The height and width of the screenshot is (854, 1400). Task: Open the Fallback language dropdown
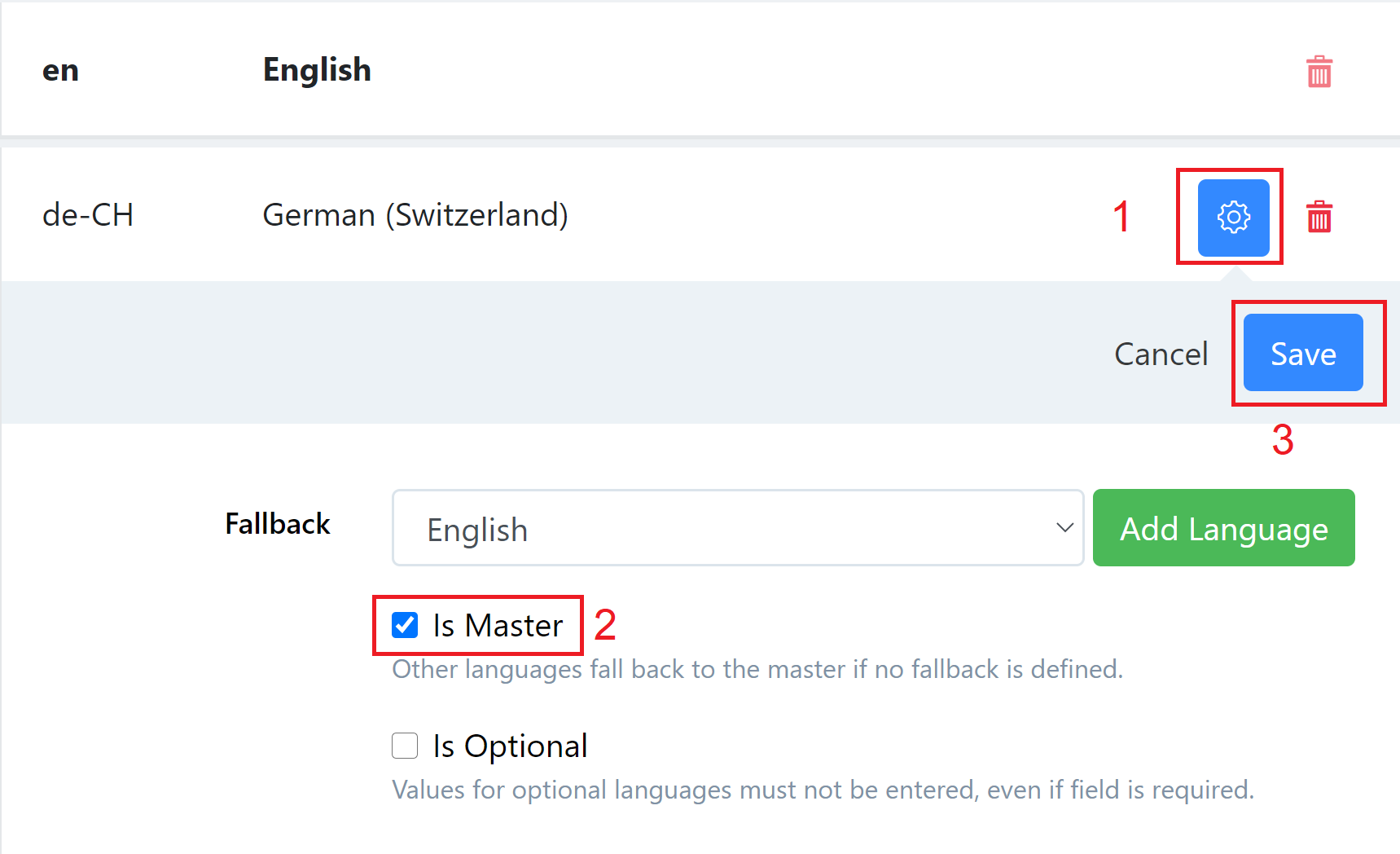pyautogui.click(x=738, y=528)
